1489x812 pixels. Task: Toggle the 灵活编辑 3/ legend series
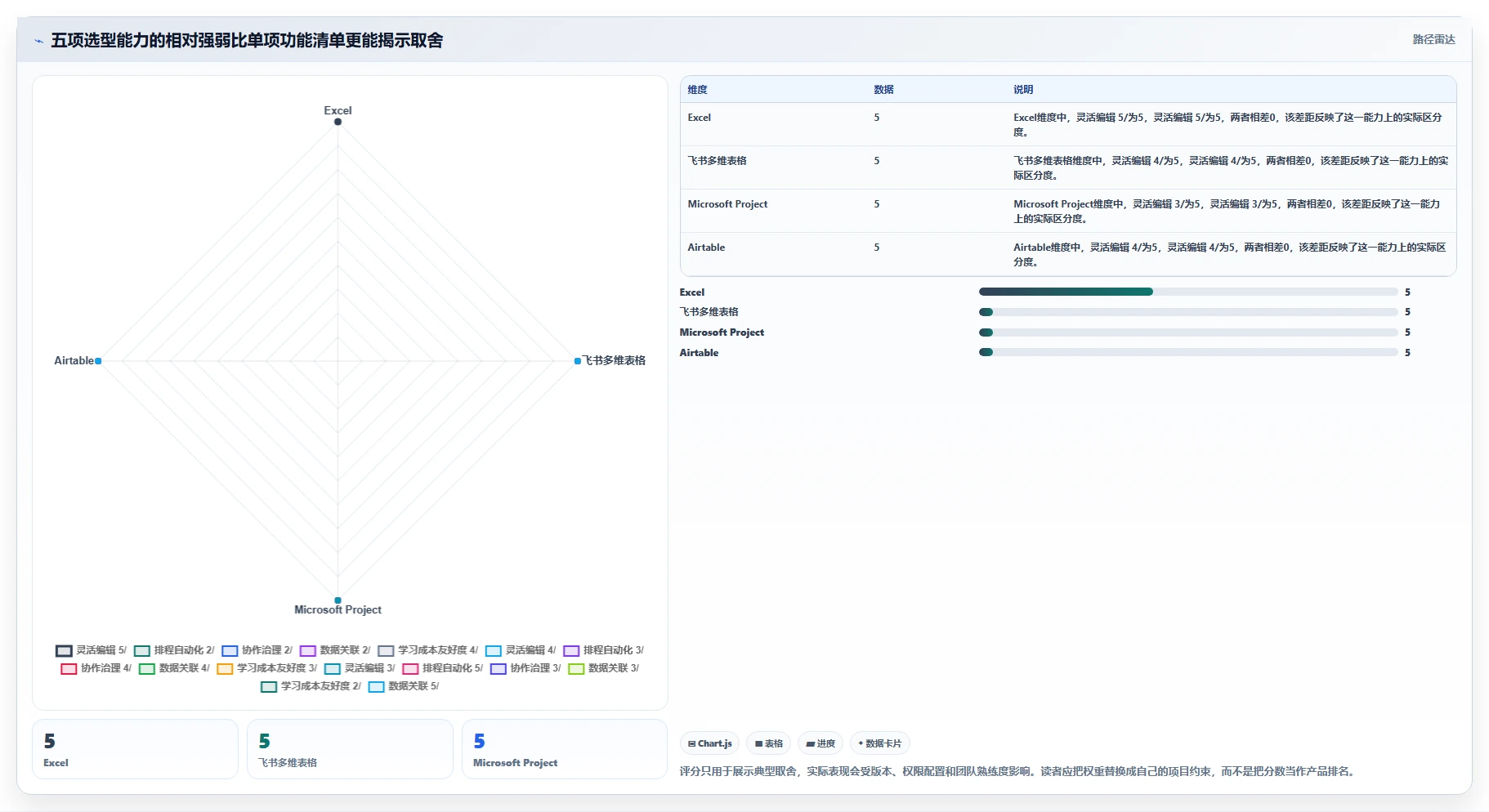pyautogui.click(x=360, y=668)
